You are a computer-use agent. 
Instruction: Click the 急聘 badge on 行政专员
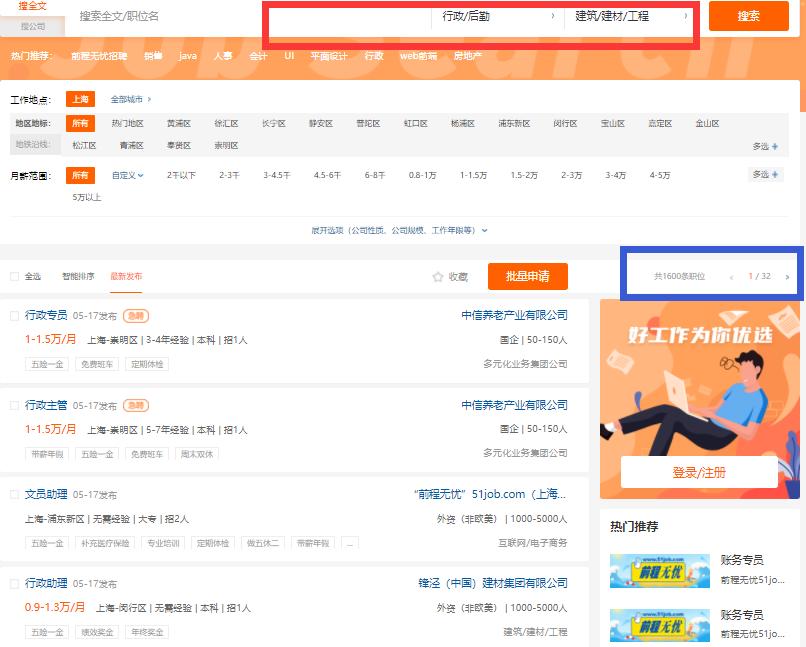136,316
